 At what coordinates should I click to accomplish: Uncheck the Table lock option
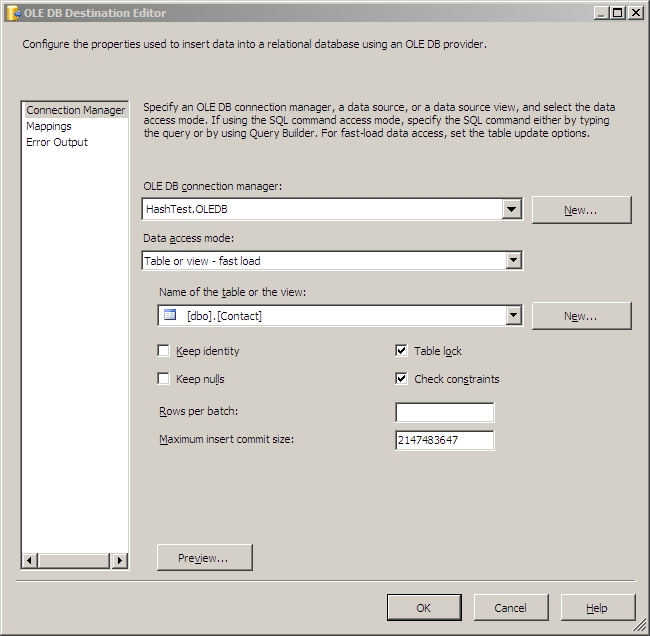tap(402, 351)
